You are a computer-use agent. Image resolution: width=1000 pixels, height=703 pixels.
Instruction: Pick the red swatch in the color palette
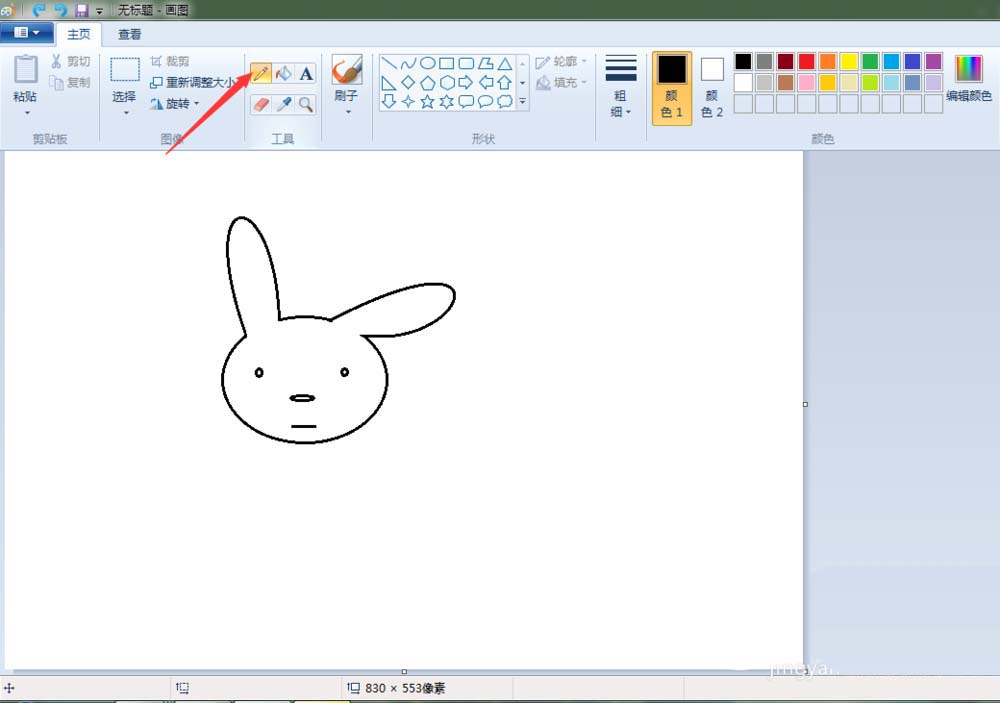[806, 62]
